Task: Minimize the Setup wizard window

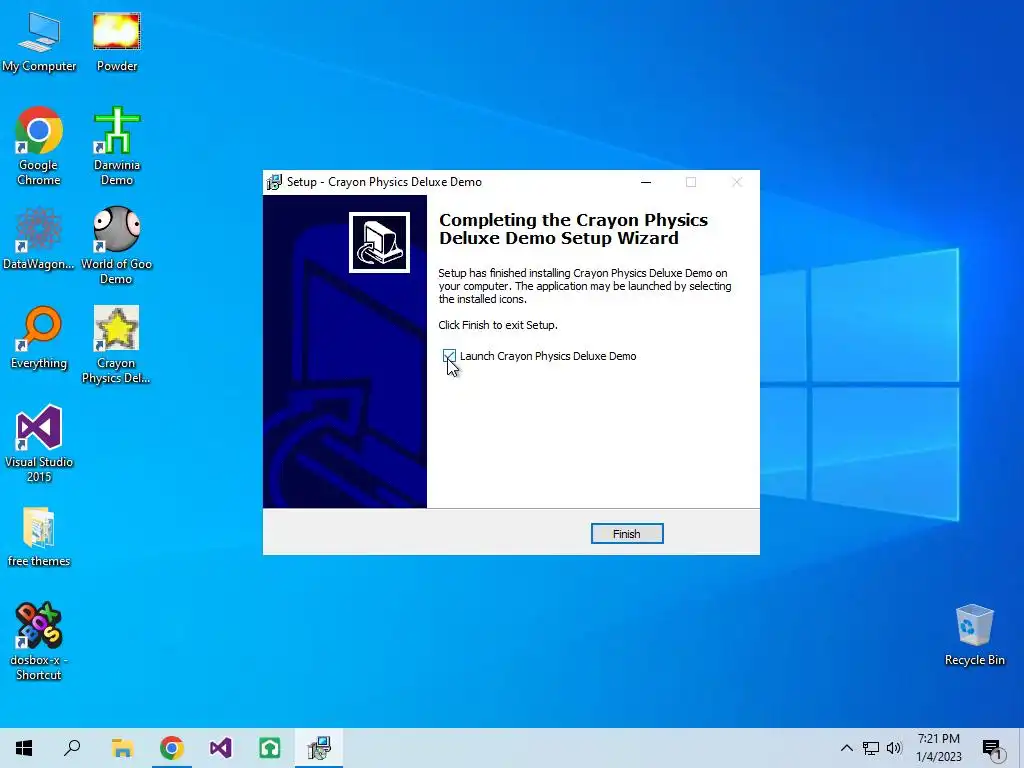Action: (646, 182)
